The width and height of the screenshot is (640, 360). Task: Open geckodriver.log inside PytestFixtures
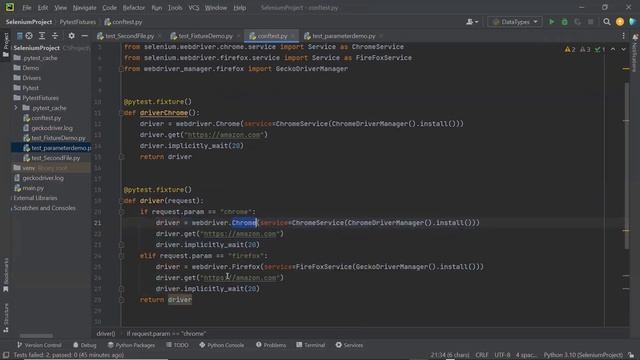[x=52, y=128]
